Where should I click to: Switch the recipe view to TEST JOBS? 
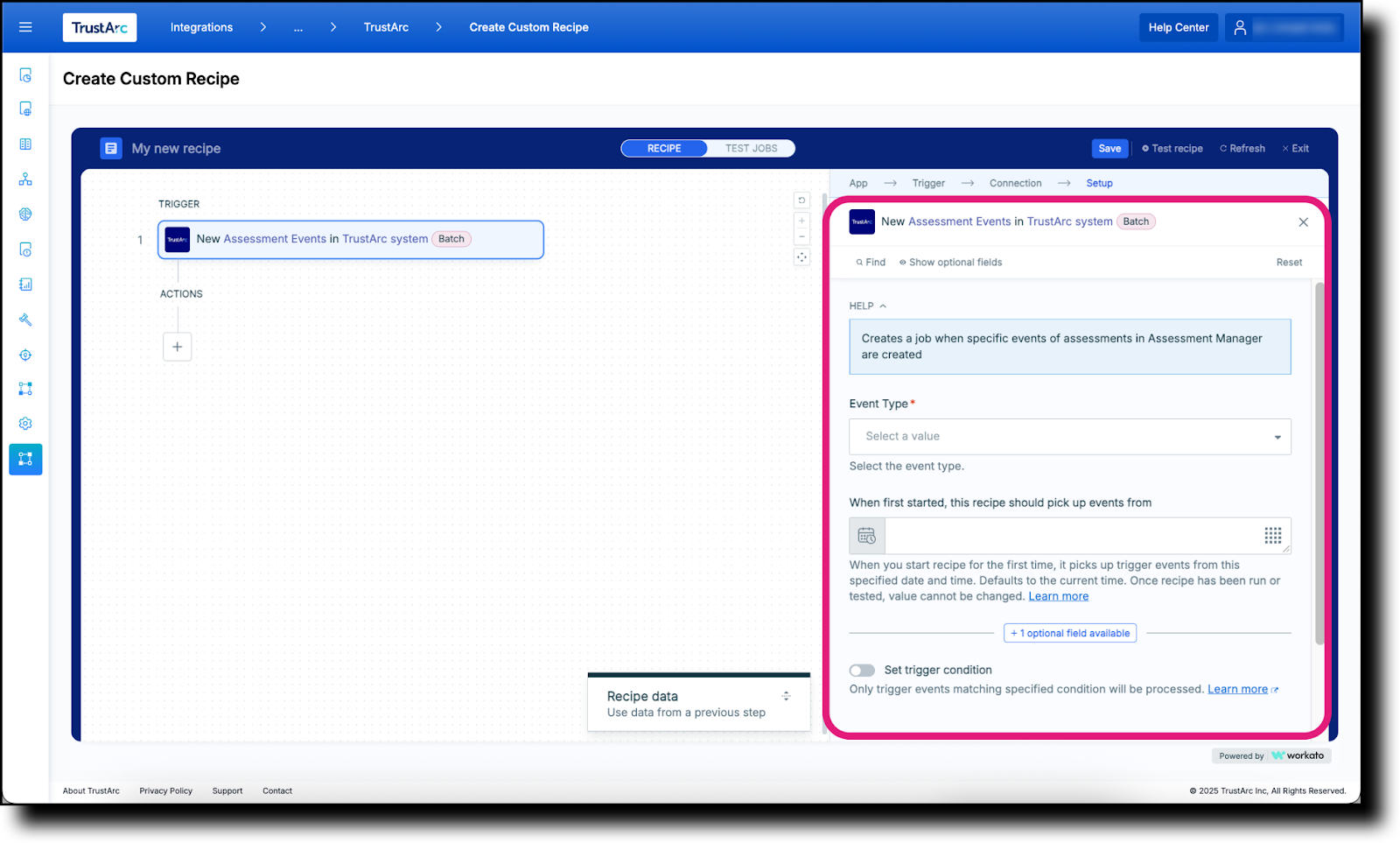(x=751, y=148)
